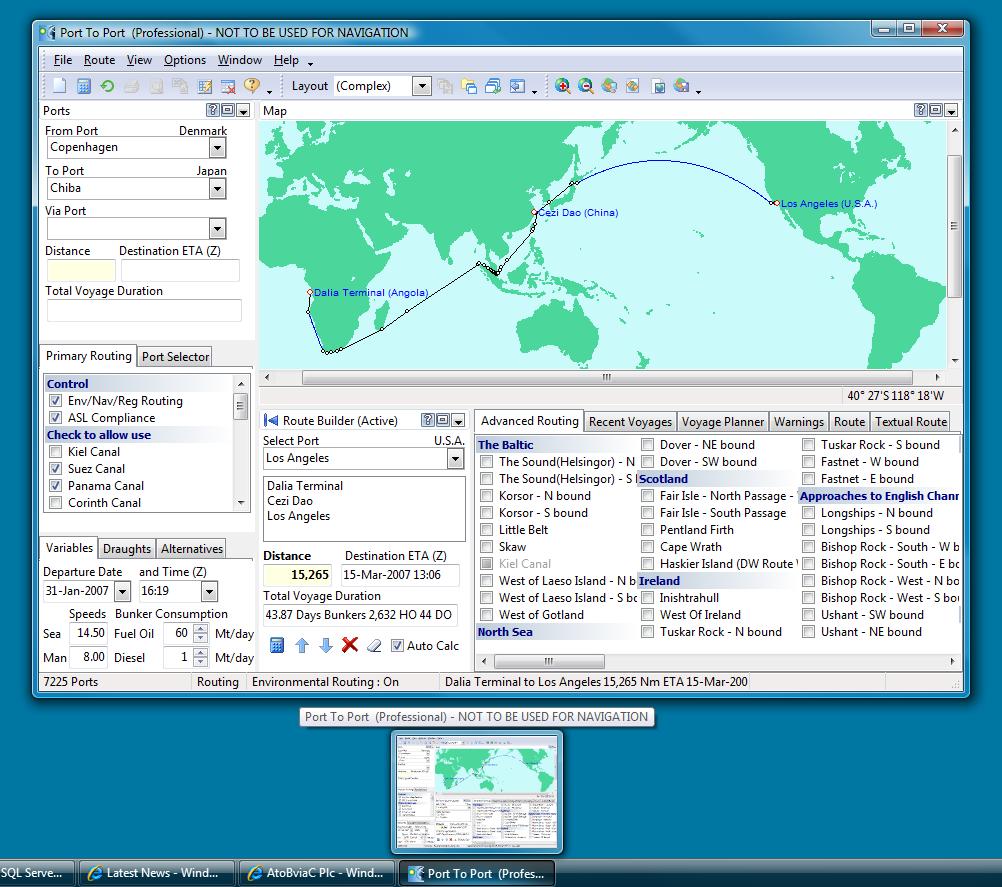
Task: Click the yellow question mark help icon
Action: pos(252,86)
